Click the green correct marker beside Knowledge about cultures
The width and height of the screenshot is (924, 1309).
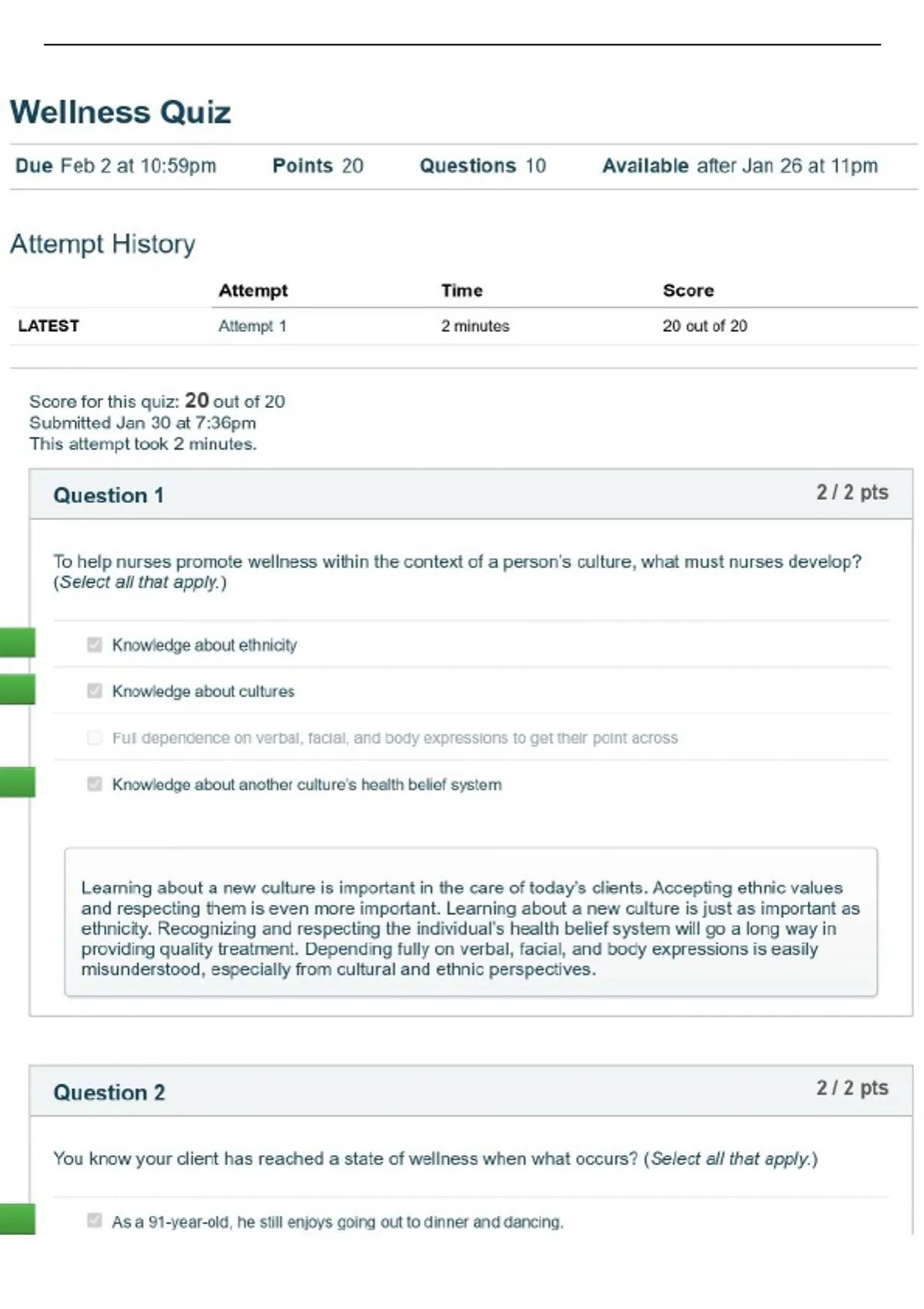point(17,689)
